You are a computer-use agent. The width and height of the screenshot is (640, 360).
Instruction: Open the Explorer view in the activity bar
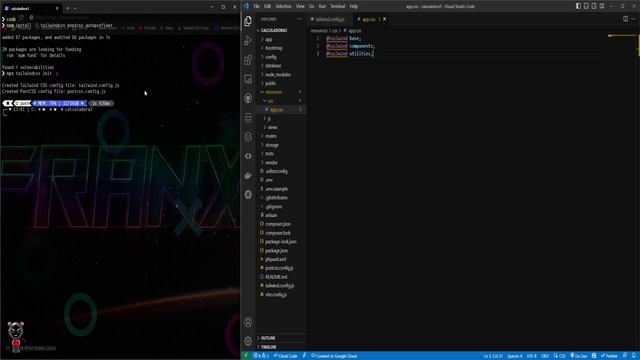[248, 21]
